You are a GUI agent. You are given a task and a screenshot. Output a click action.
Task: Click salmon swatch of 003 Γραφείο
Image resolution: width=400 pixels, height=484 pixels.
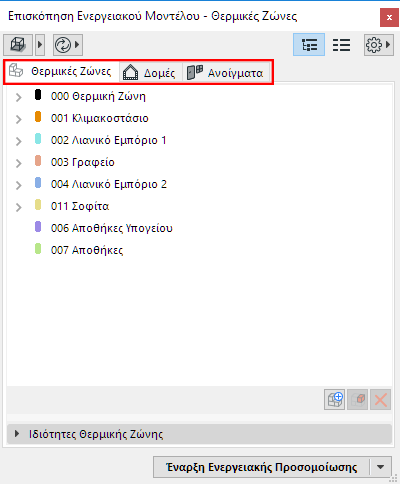pyautogui.click(x=38, y=161)
